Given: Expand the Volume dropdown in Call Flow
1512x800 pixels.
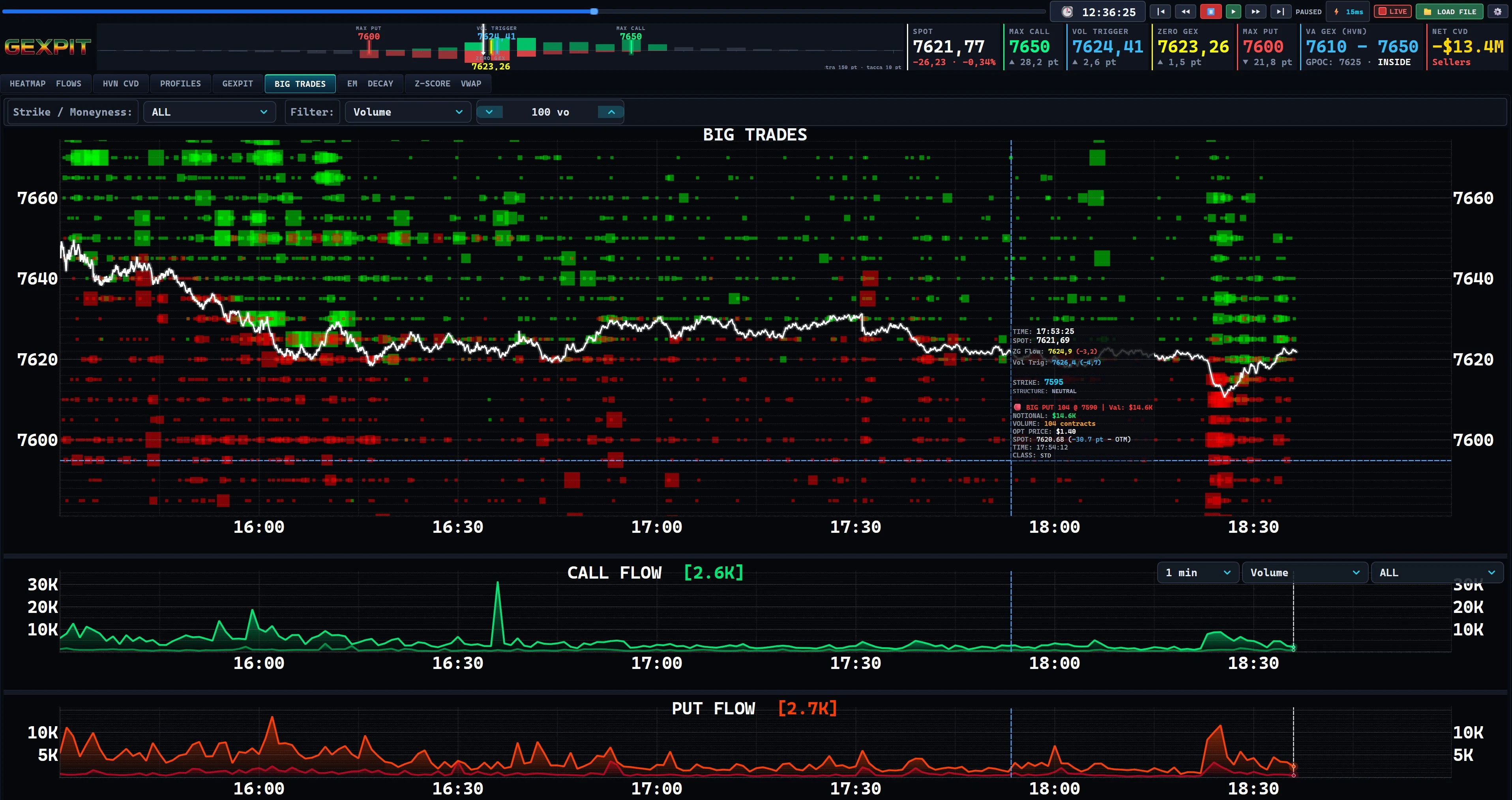Looking at the screenshot, I should pyautogui.click(x=1305, y=573).
